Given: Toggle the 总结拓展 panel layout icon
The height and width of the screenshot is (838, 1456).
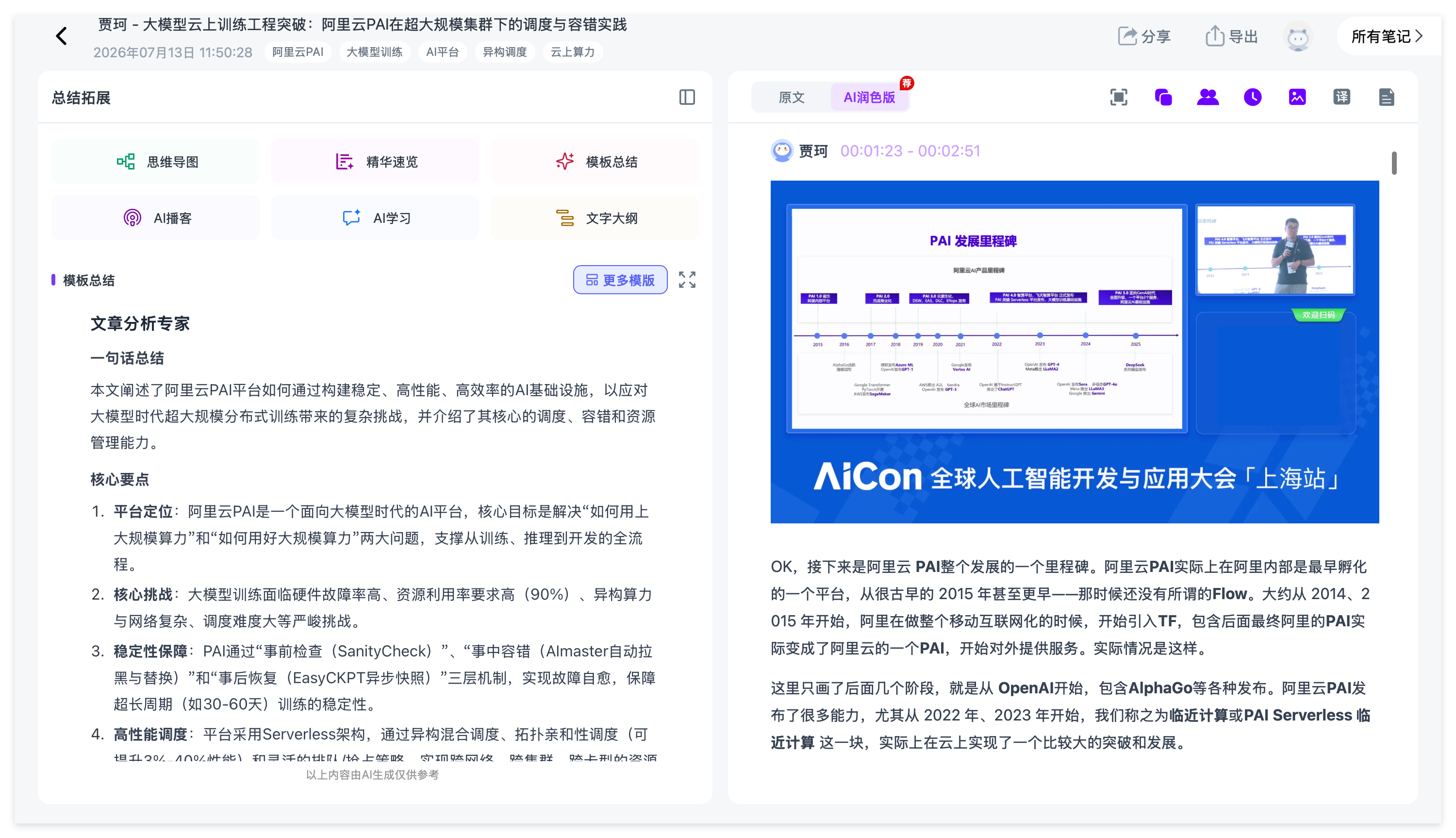Looking at the screenshot, I should point(687,97).
